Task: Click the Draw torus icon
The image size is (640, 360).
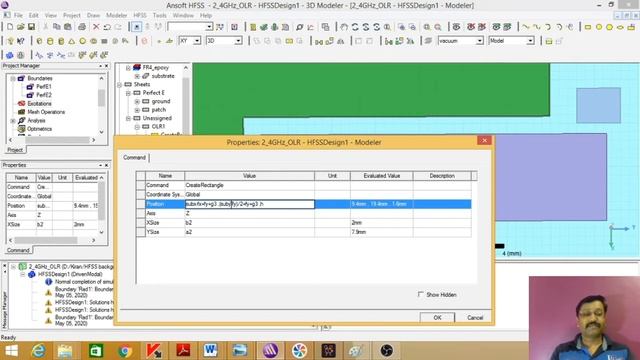Action: coord(93,41)
